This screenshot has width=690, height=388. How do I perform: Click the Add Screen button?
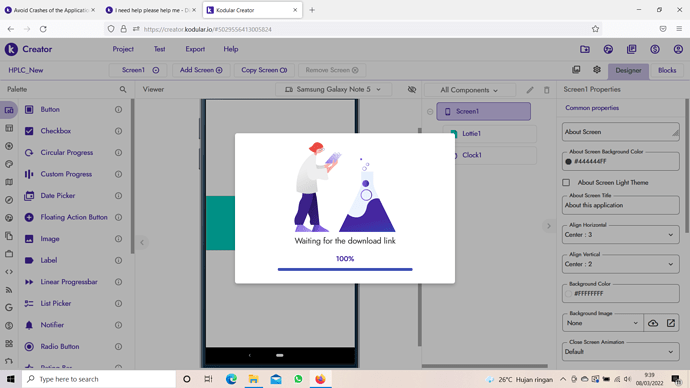coord(201,70)
